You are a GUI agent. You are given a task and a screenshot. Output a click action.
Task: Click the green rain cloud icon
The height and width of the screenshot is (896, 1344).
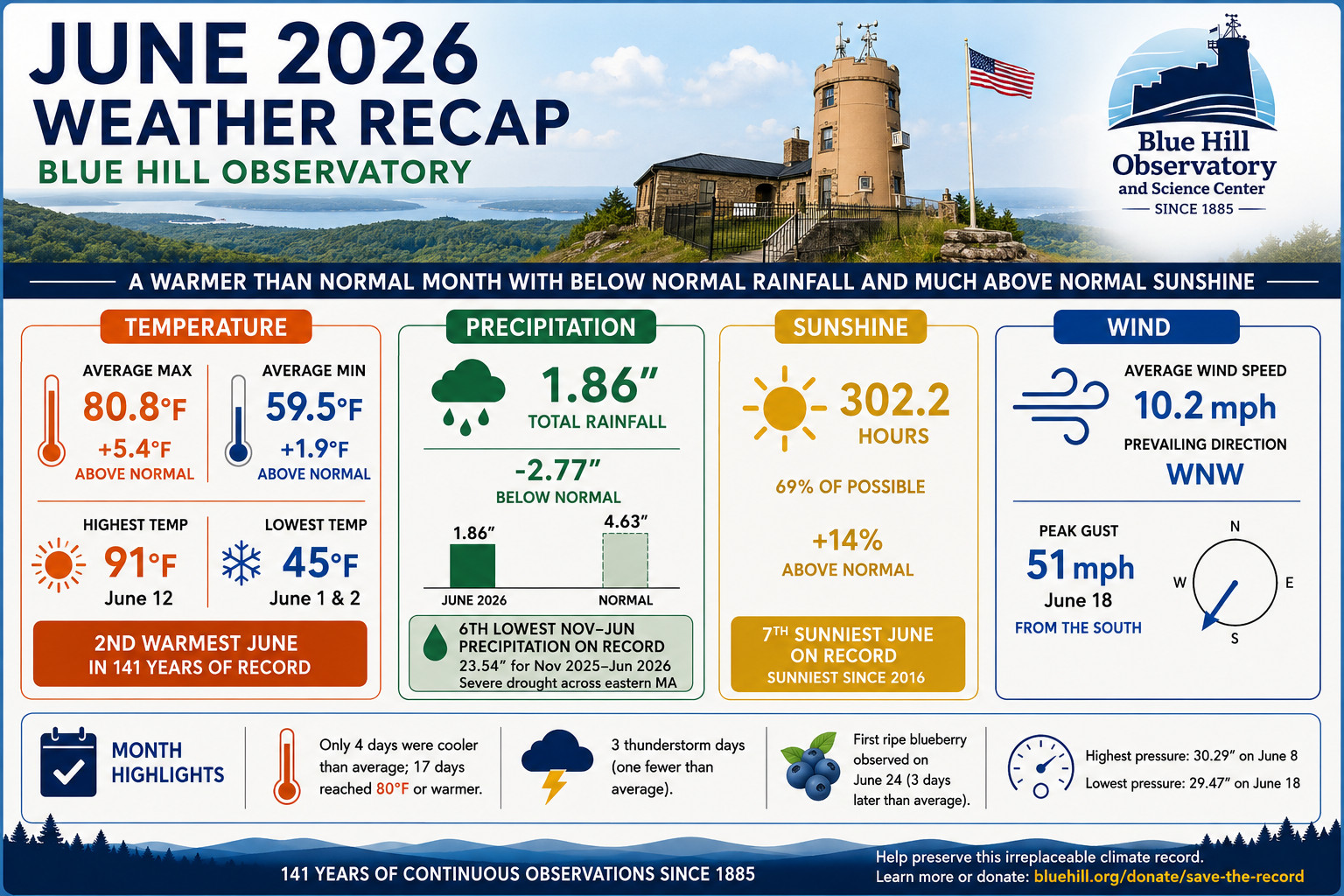click(468, 396)
